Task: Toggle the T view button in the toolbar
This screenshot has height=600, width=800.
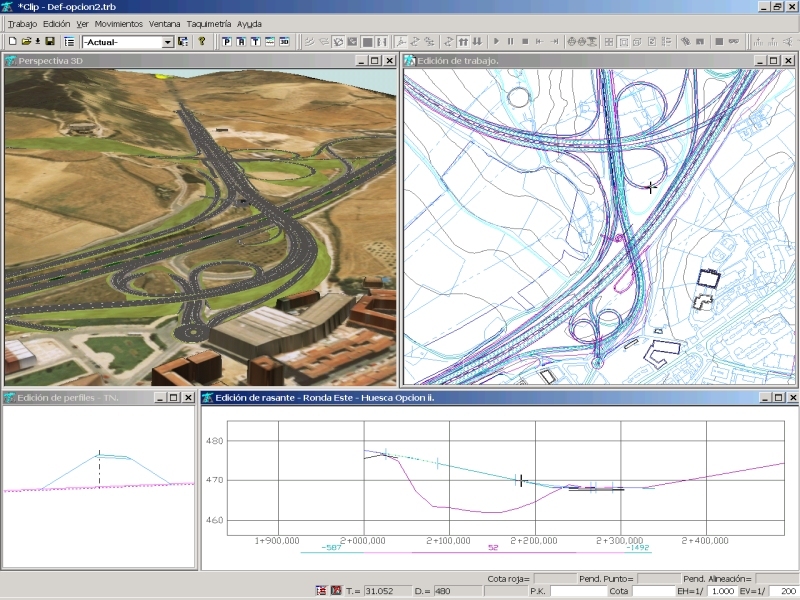Action: 254,41
